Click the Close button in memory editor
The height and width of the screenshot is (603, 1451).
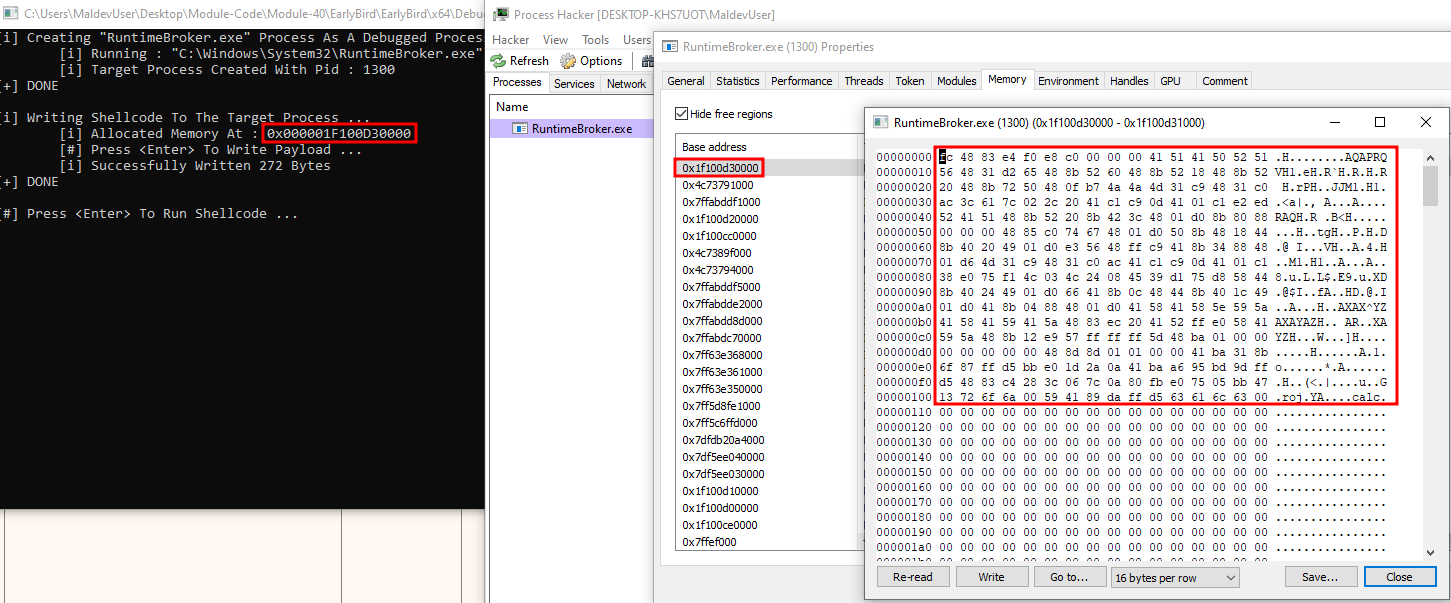click(x=1399, y=577)
